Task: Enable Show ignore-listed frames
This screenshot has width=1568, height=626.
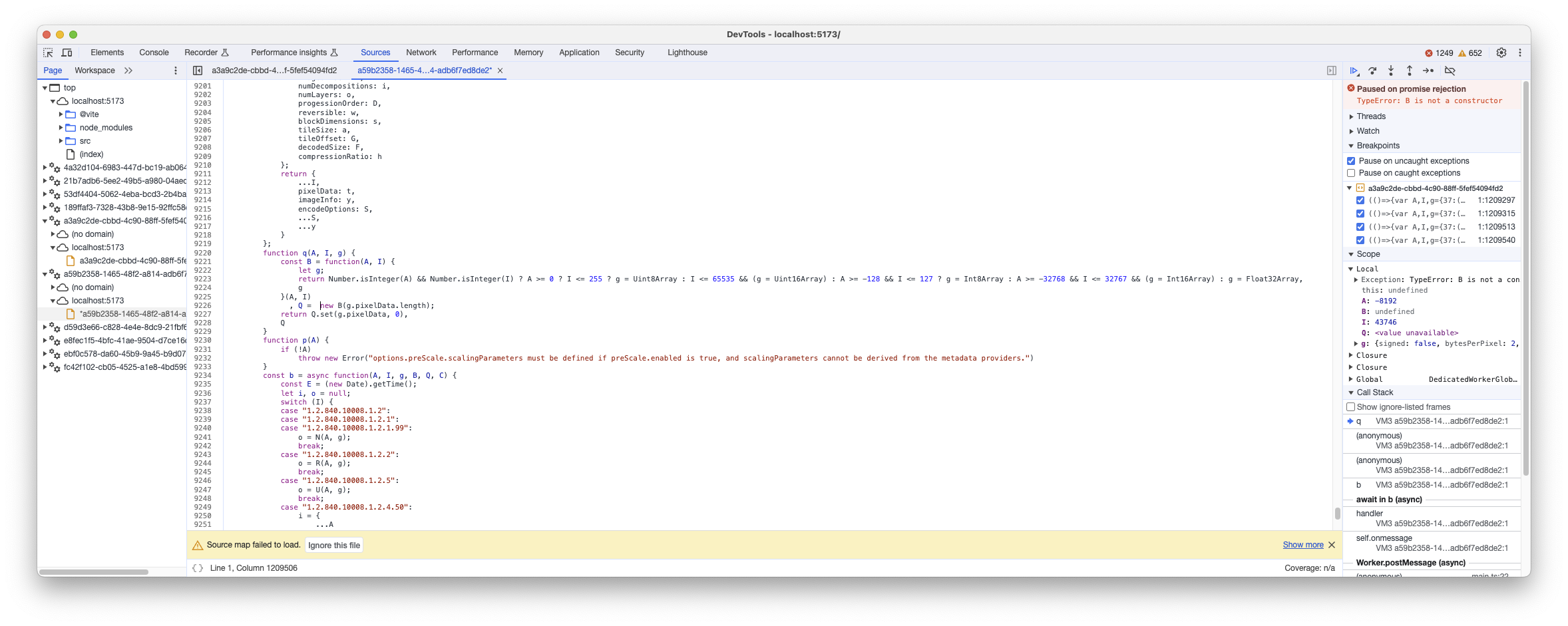Action: click(x=1350, y=406)
